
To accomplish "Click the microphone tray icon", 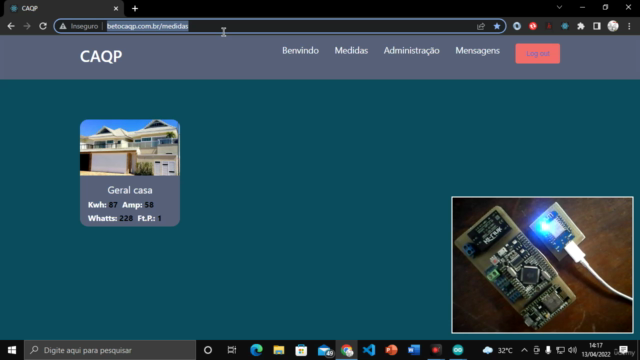I will tap(548, 350).
